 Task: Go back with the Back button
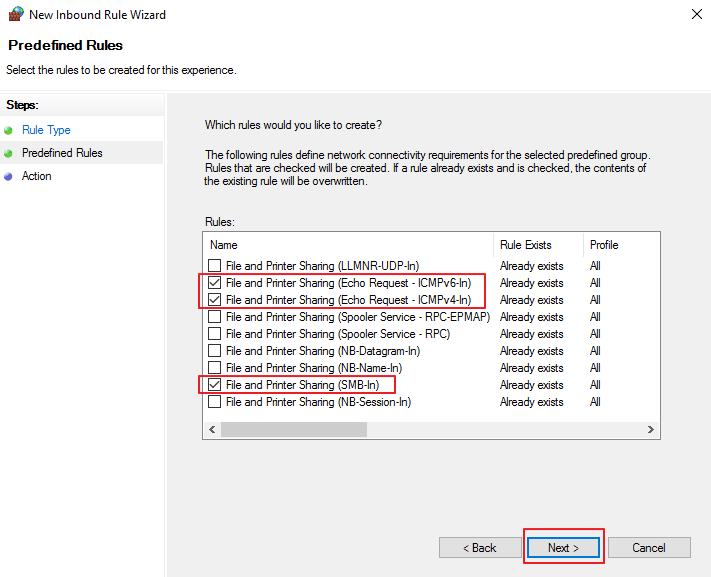(479, 548)
